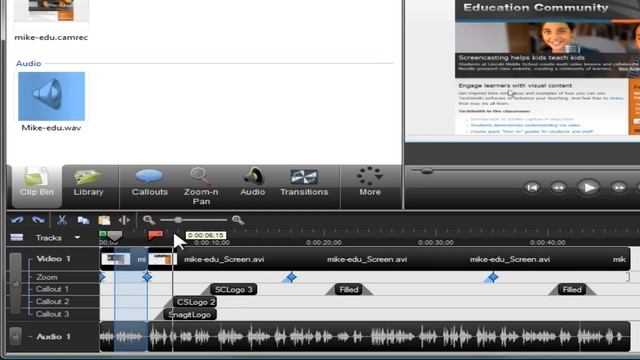
Task: Click the track display icon beside Tracks
Action: point(16,237)
